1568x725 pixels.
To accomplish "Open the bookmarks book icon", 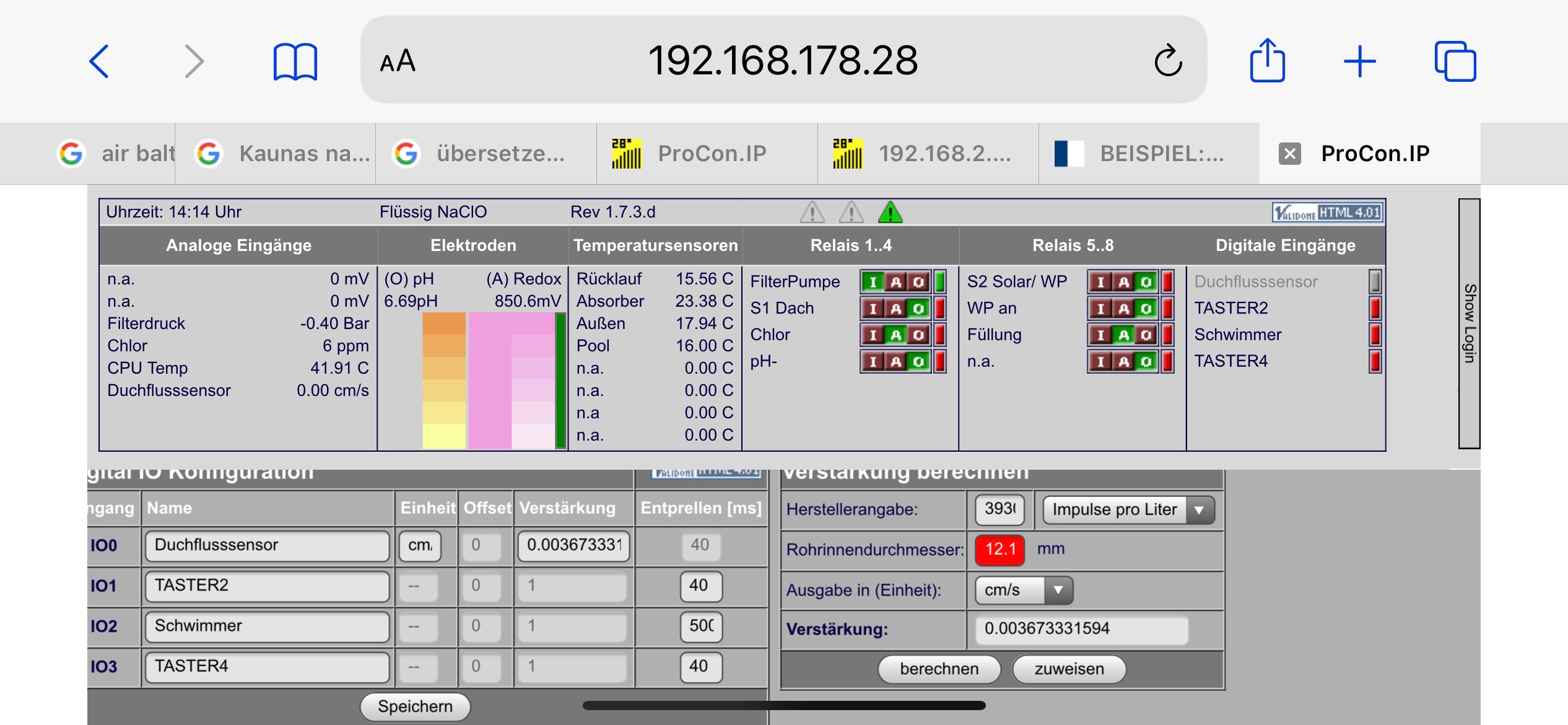I will tap(295, 61).
